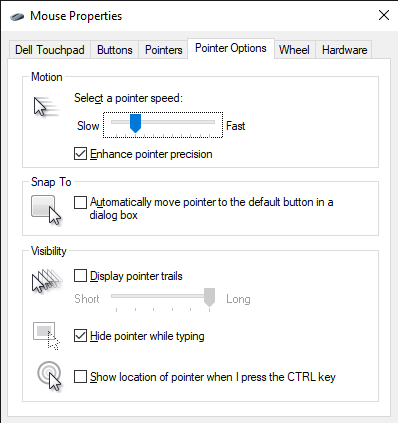Open the Buttons tab

115,50
